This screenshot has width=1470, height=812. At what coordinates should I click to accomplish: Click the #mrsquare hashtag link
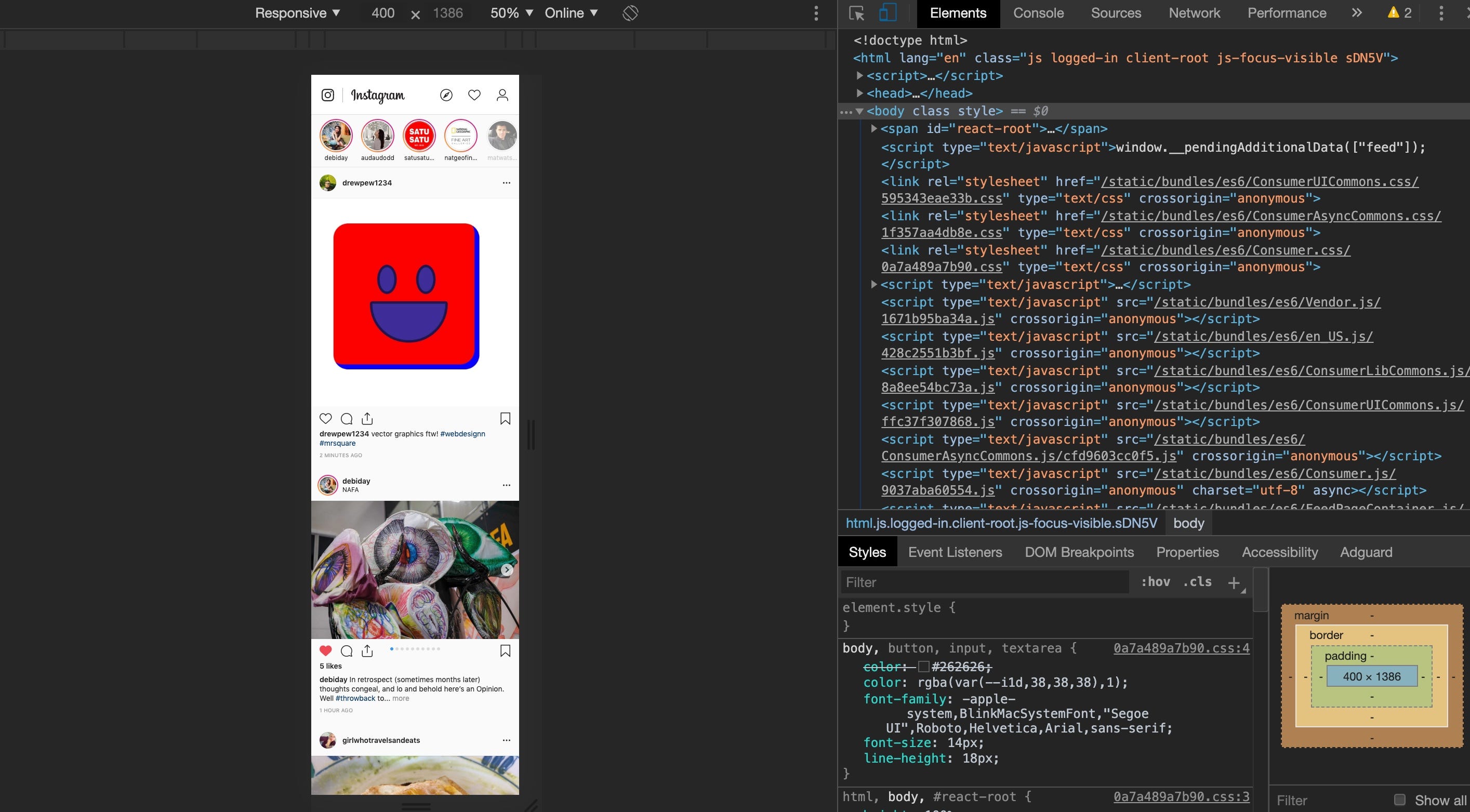tap(337, 443)
